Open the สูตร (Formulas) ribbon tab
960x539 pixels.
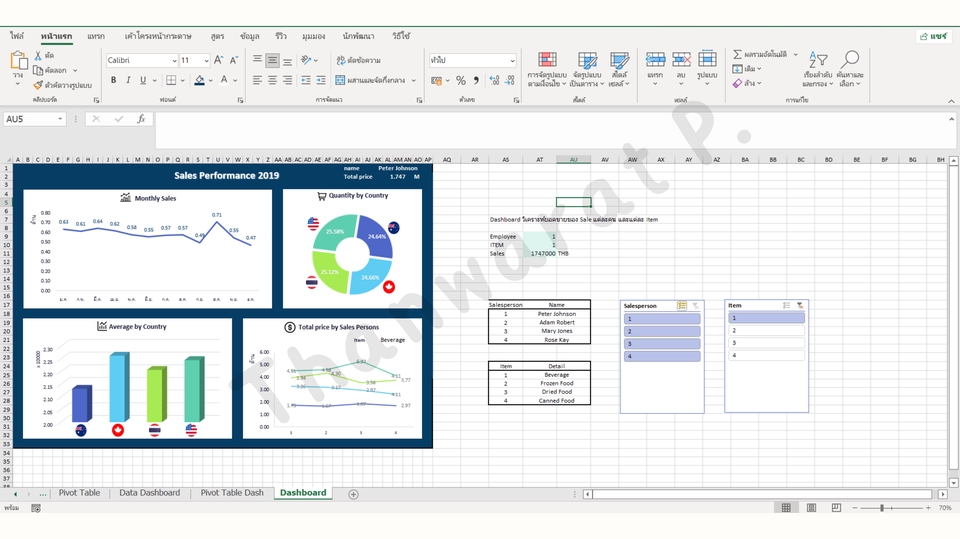click(x=217, y=36)
